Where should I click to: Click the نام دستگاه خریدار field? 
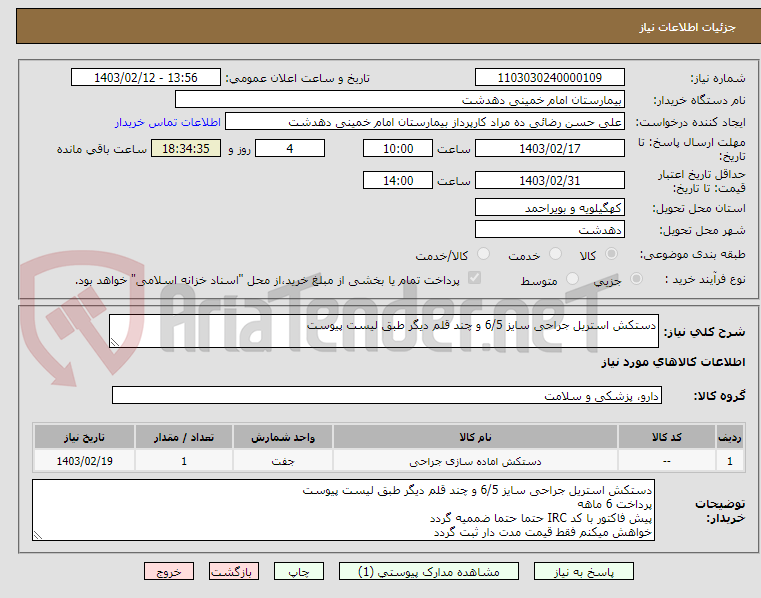(x=399, y=100)
